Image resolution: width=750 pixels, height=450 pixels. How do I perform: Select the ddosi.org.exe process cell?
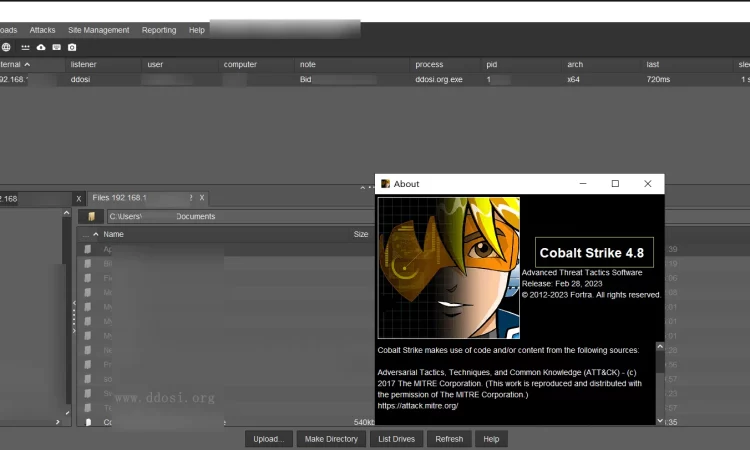[439, 79]
